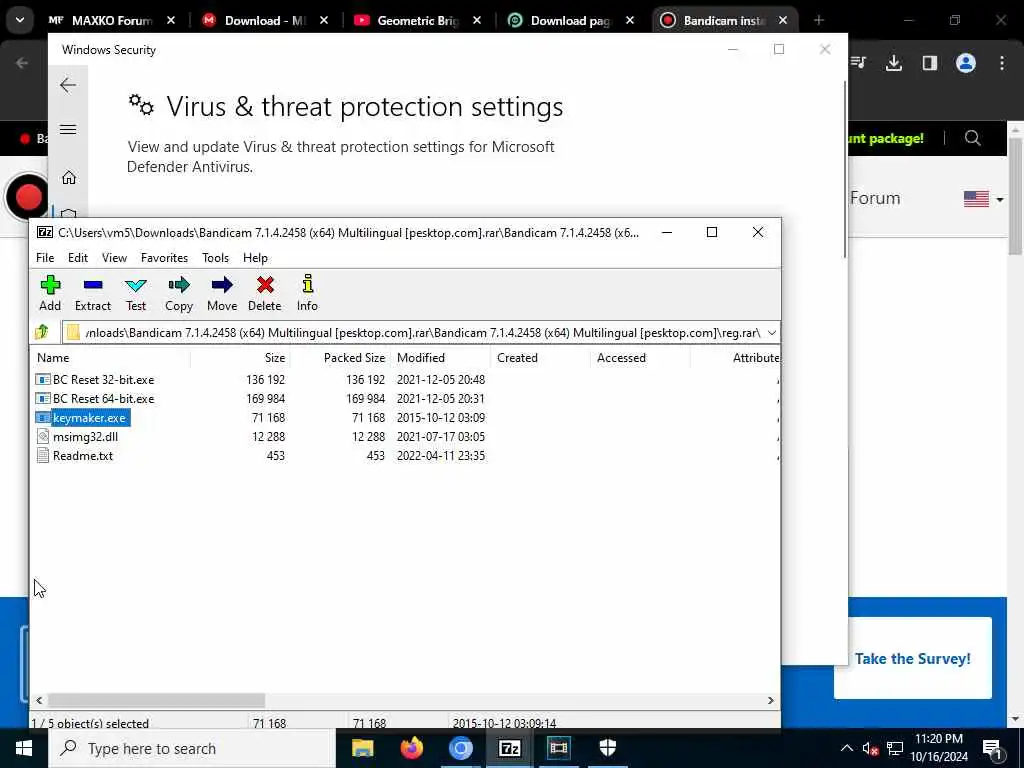Open the 7-Zip taskbar icon
The height and width of the screenshot is (768, 1024).
(509, 748)
